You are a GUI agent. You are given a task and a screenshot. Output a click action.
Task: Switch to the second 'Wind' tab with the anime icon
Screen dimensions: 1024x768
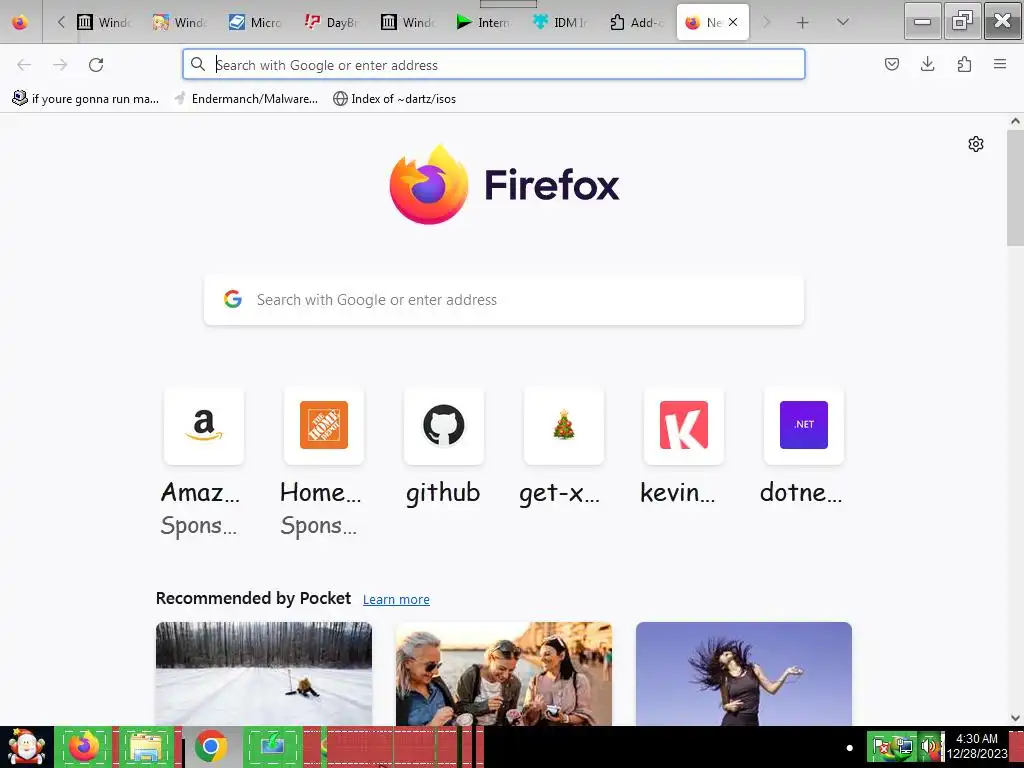(x=180, y=22)
